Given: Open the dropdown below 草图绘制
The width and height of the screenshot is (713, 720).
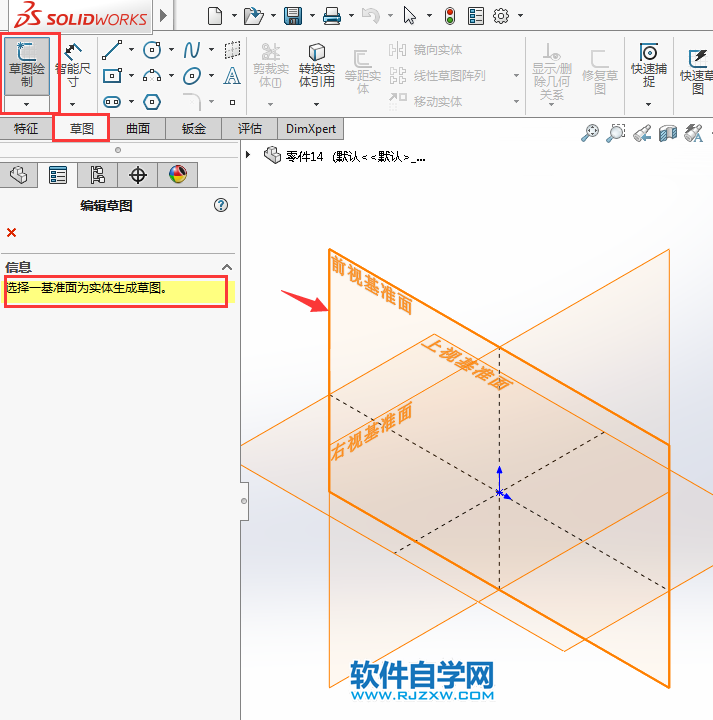Looking at the screenshot, I should pos(27,104).
